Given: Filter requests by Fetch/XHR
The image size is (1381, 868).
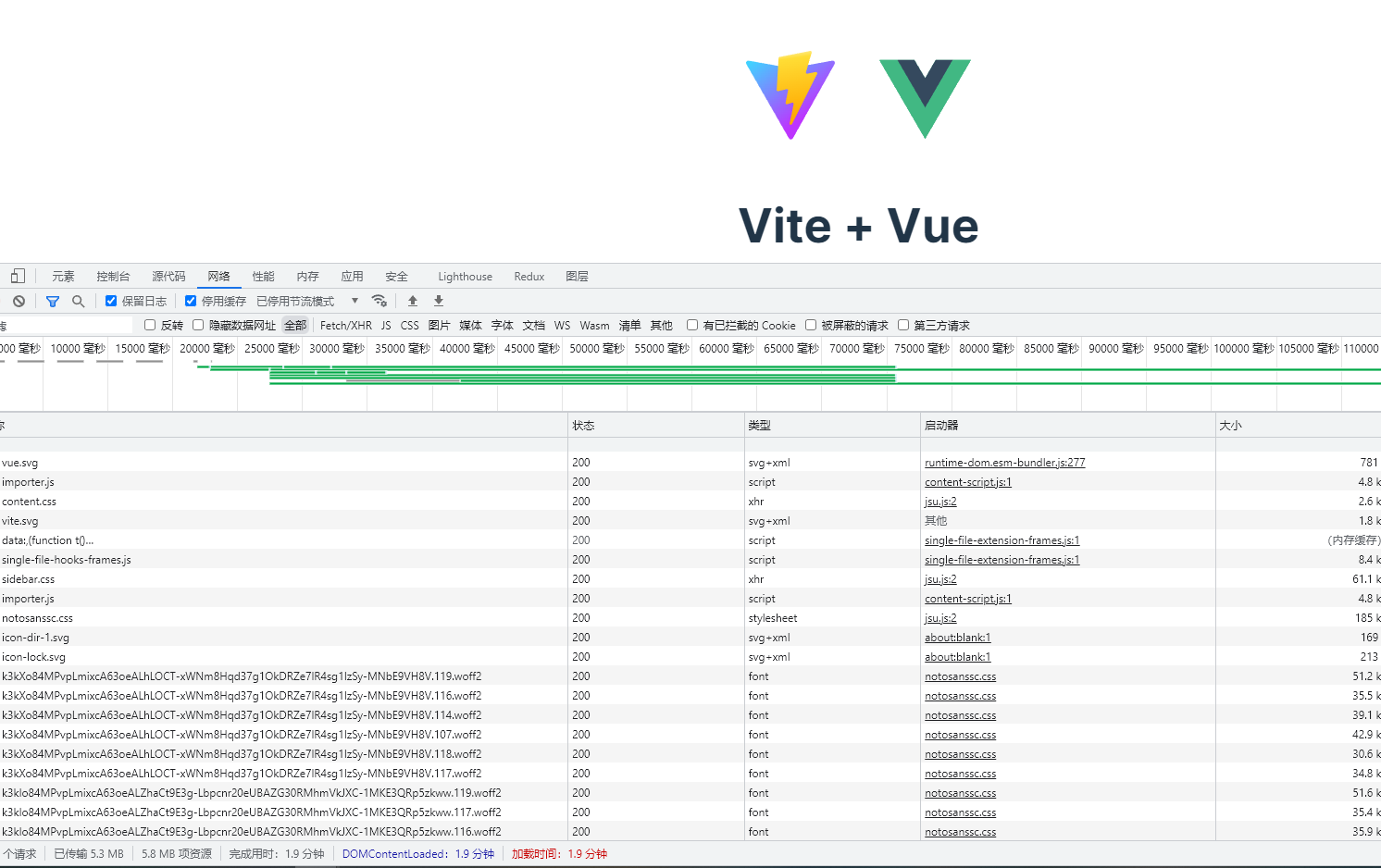Looking at the screenshot, I should point(345,325).
